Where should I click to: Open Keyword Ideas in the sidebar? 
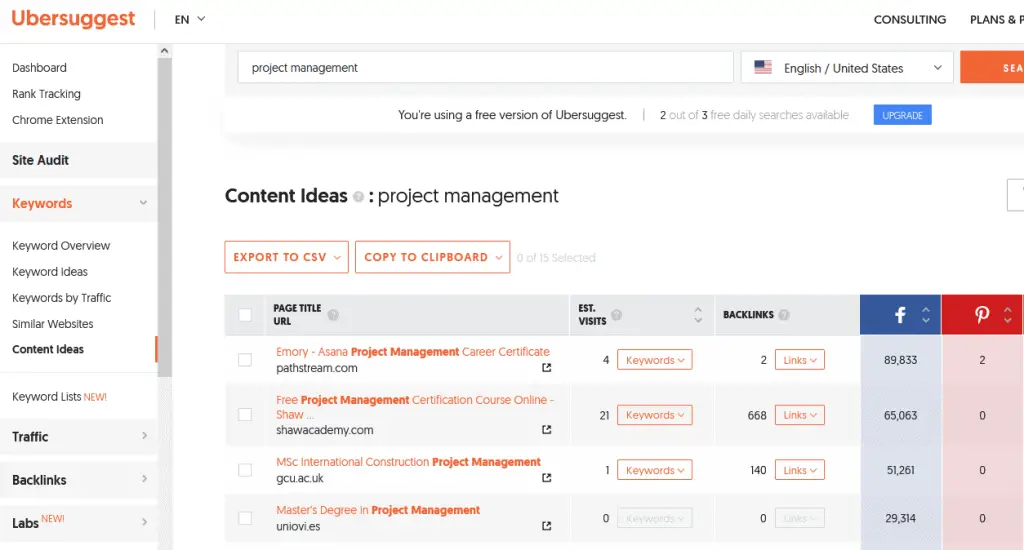50,272
